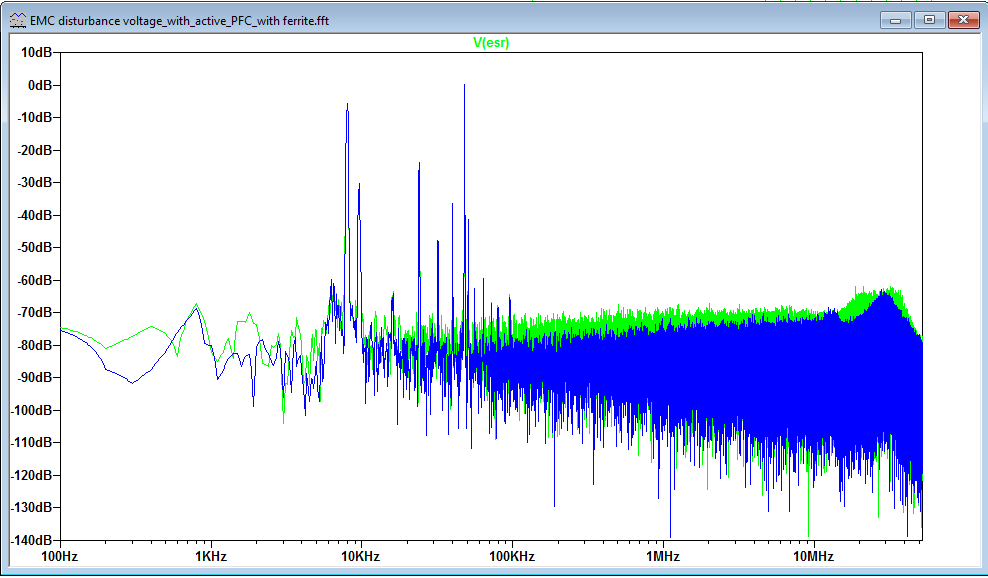This screenshot has height=578, width=988.
Task: Select the V(esr) trace label
Action: 491,42
